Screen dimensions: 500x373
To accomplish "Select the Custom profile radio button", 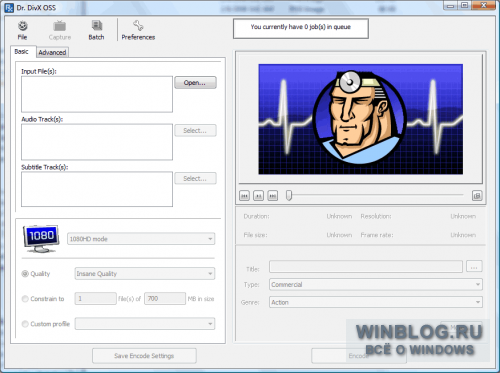I will (x=25, y=324).
